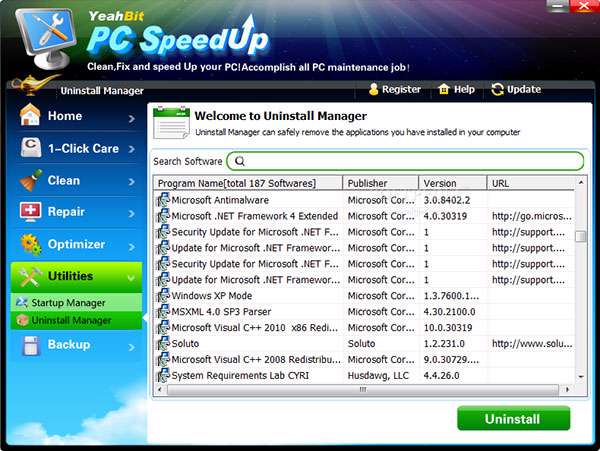Select the Backup disk icon

[30, 344]
